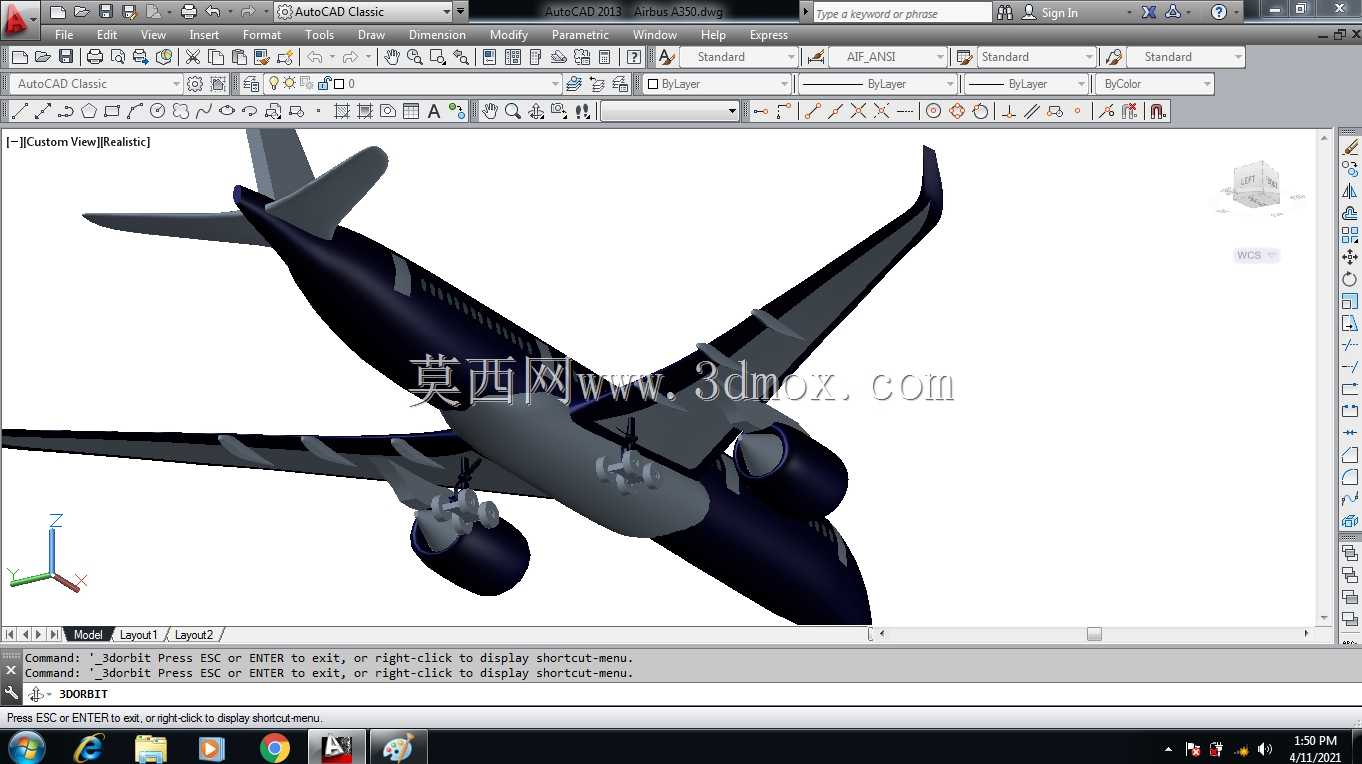
Task: Switch to the Layout2 tab
Action: [194, 634]
